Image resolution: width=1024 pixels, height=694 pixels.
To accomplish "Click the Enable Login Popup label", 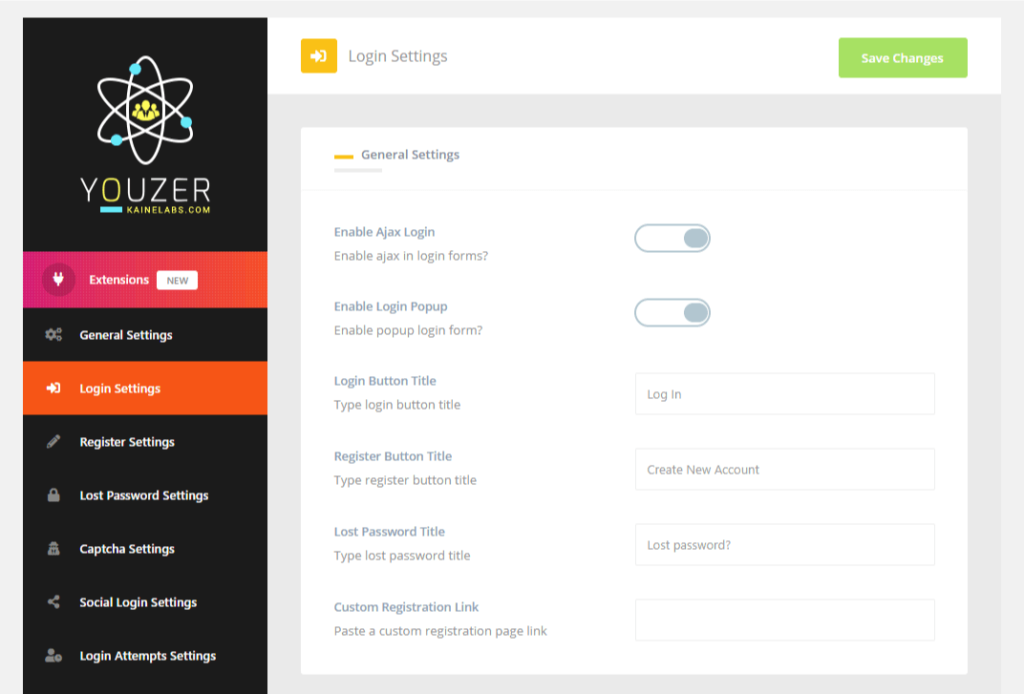I will tap(391, 306).
